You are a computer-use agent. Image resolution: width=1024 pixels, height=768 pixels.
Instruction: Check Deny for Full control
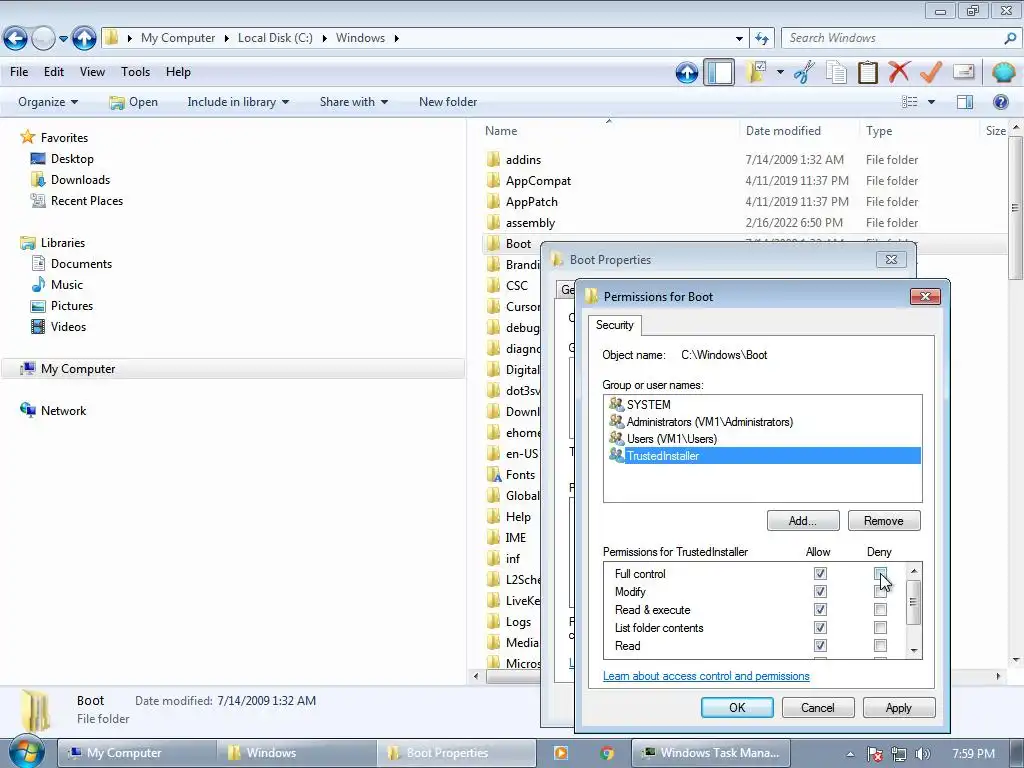pos(880,573)
